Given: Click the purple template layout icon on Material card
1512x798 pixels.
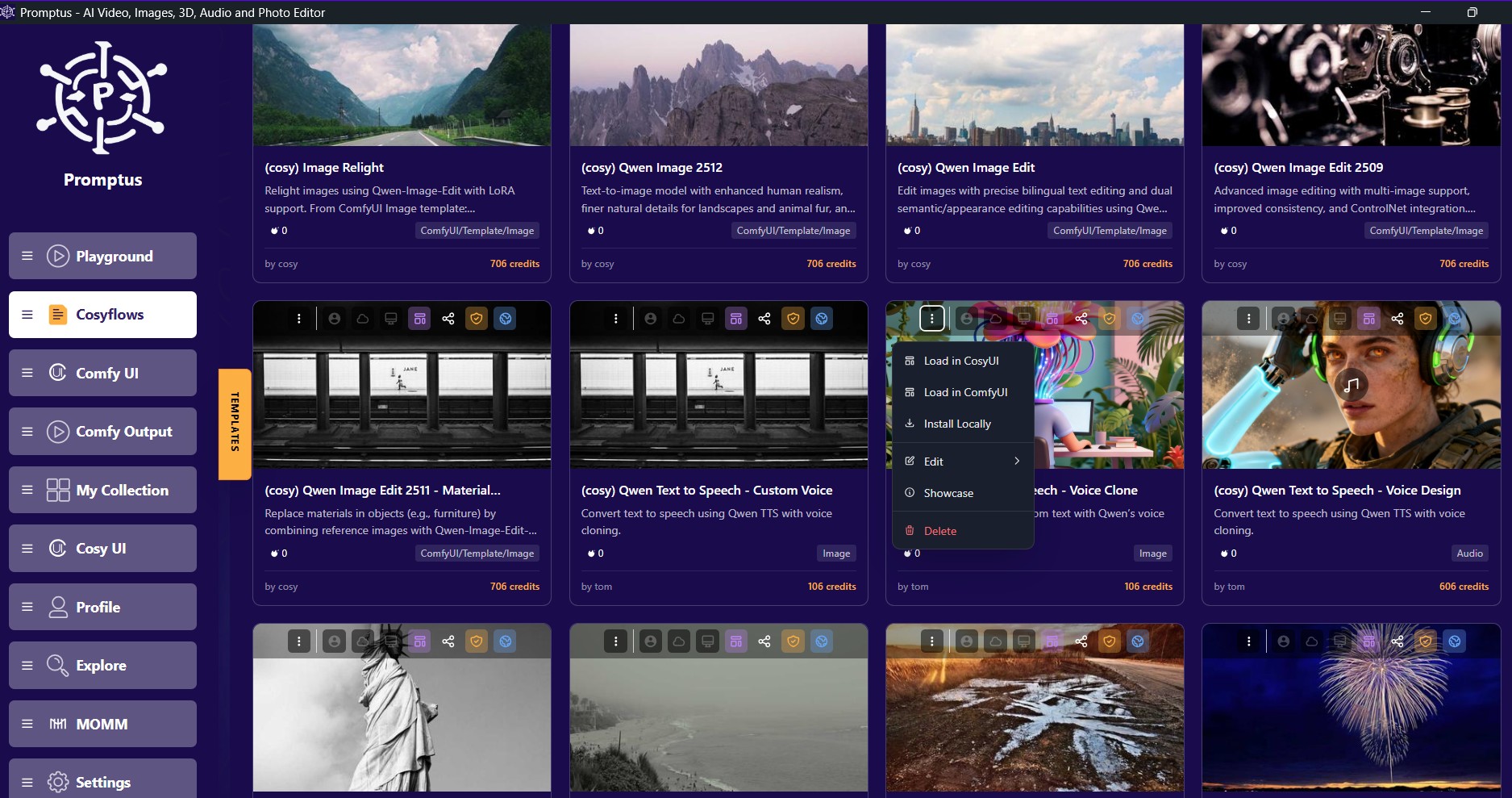Looking at the screenshot, I should pos(420,319).
